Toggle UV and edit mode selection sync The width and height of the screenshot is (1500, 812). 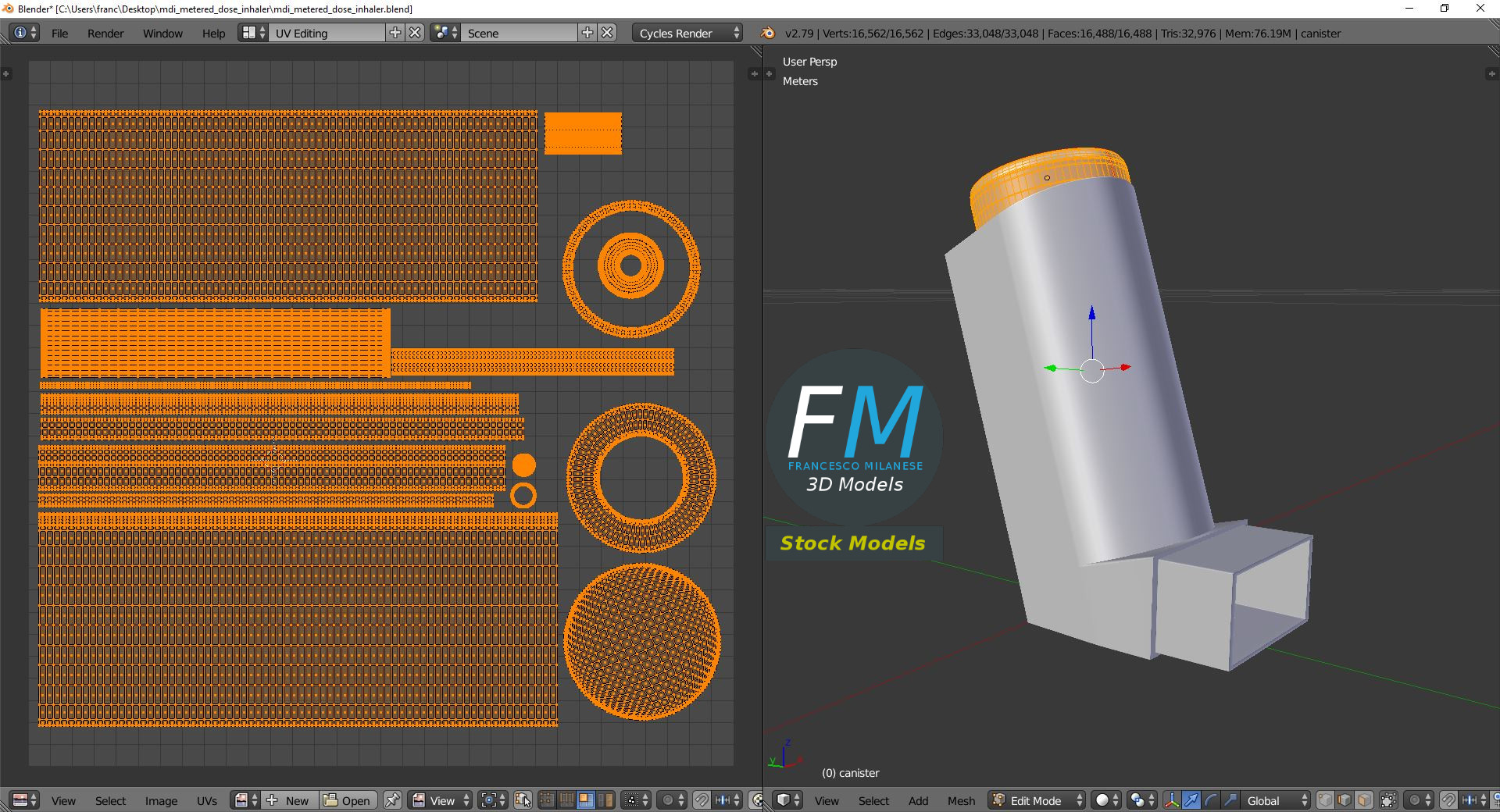[523, 800]
